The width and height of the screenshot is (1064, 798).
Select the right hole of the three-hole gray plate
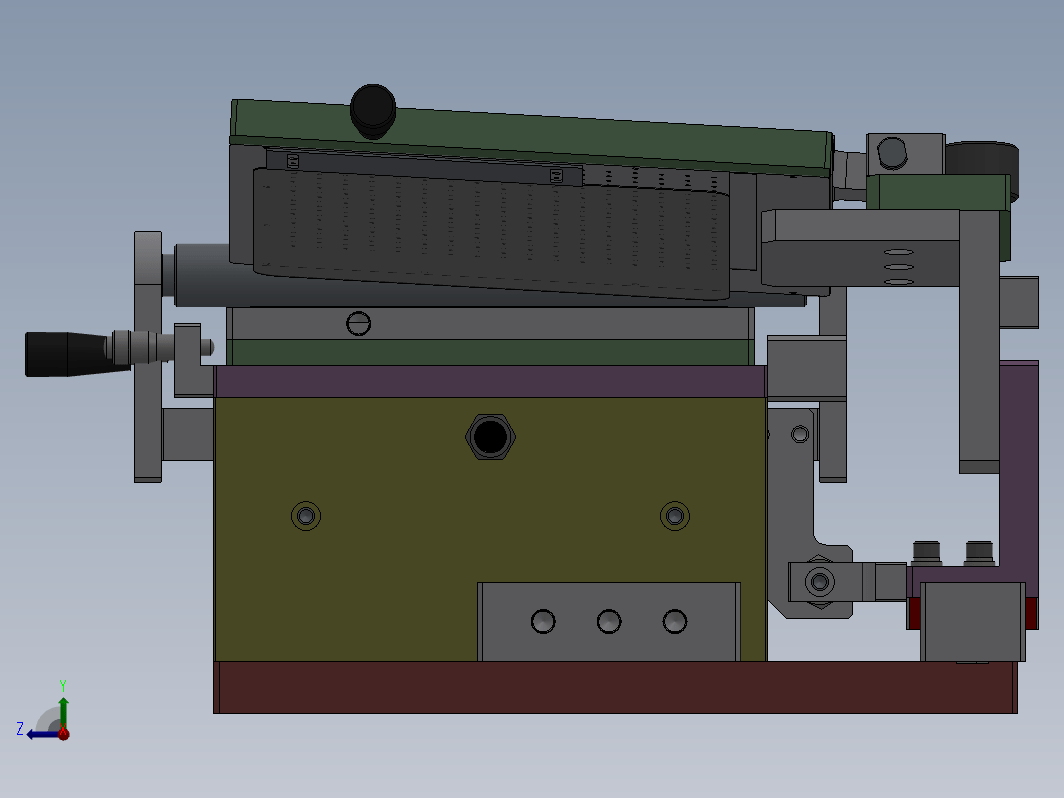[674, 621]
